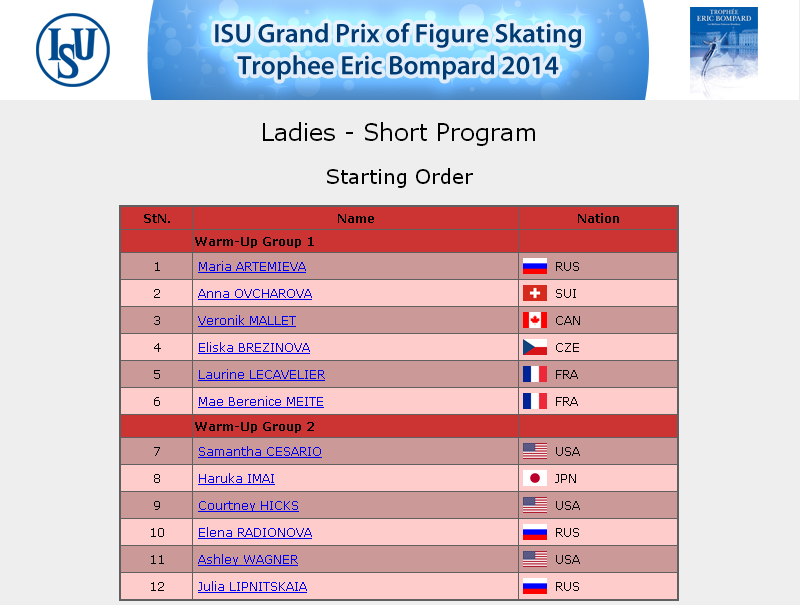Open Eliska BREZINOVA's biography link

tap(254, 347)
